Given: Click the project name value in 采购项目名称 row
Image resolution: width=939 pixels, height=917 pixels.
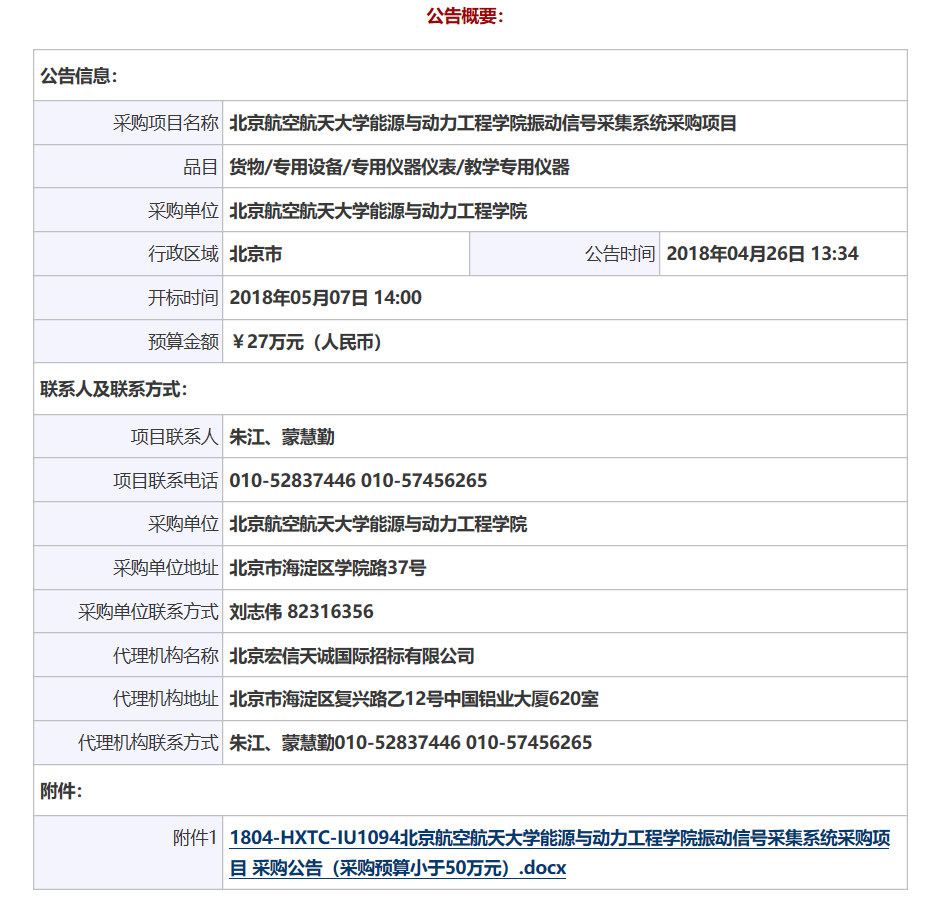Looking at the screenshot, I should click(x=483, y=124).
